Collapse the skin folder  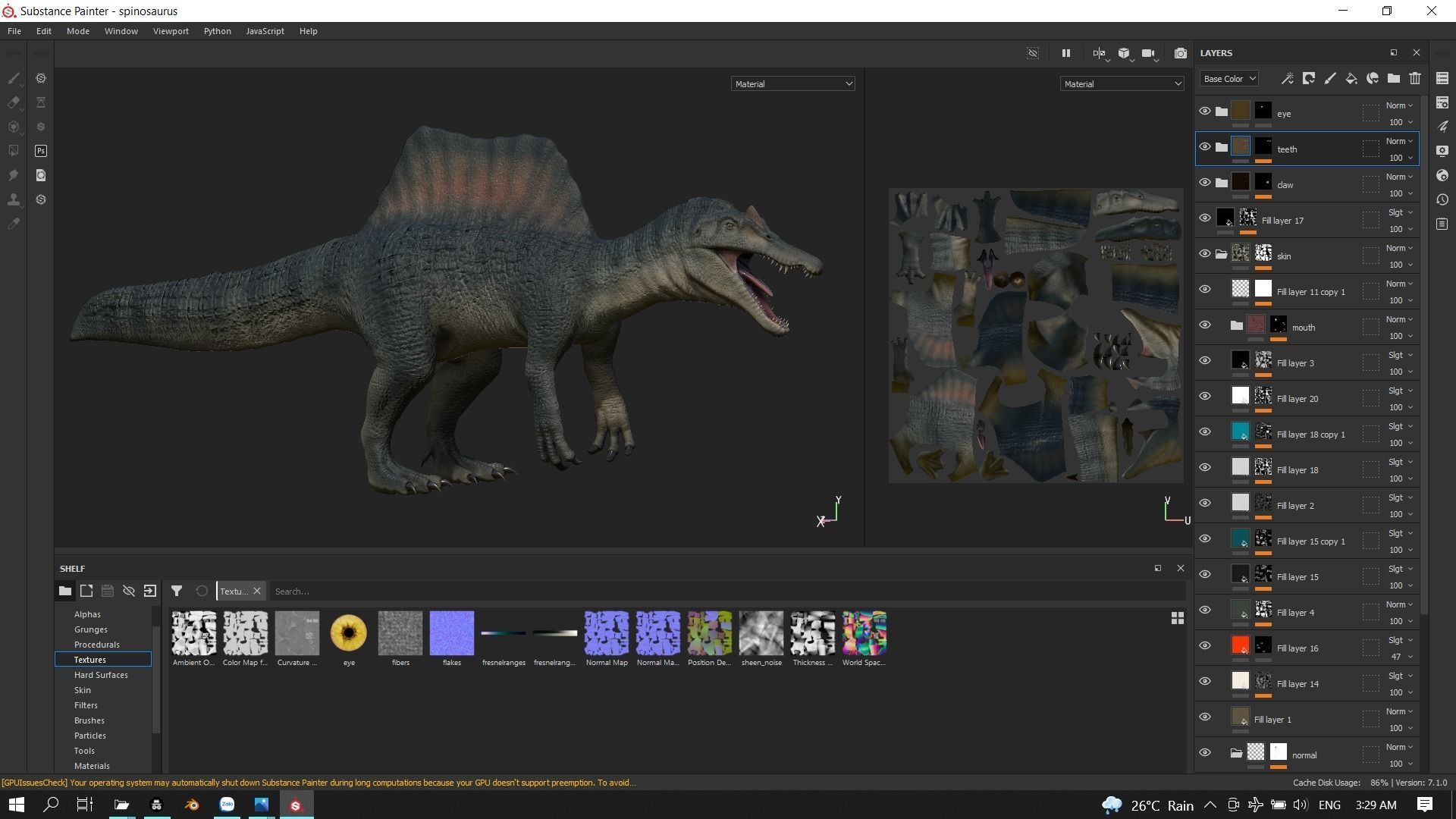1221,254
